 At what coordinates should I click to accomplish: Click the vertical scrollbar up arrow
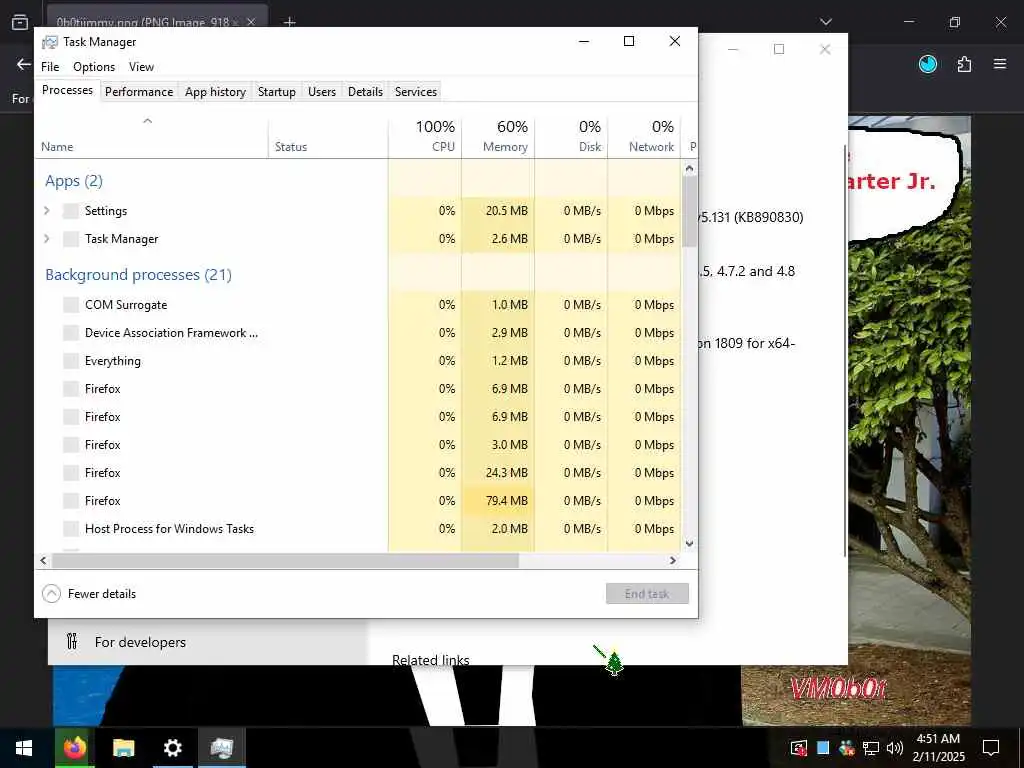pos(689,168)
